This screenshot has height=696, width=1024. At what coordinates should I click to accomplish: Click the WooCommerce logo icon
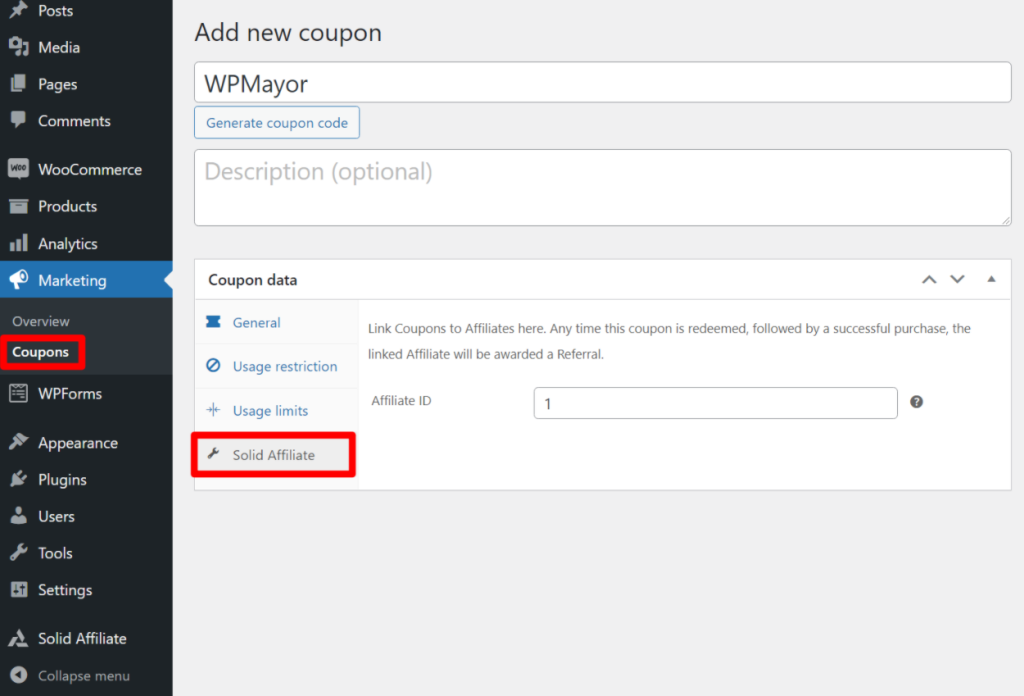(19, 169)
